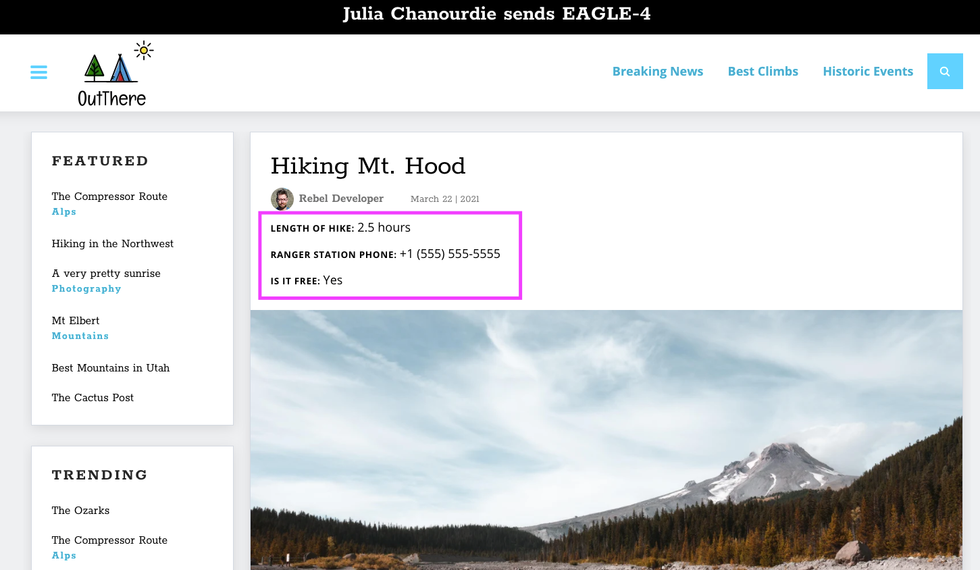The height and width of the screenshot is (570, 980).
Task: Select the Alps category under Featured
Action: point(64,212)
